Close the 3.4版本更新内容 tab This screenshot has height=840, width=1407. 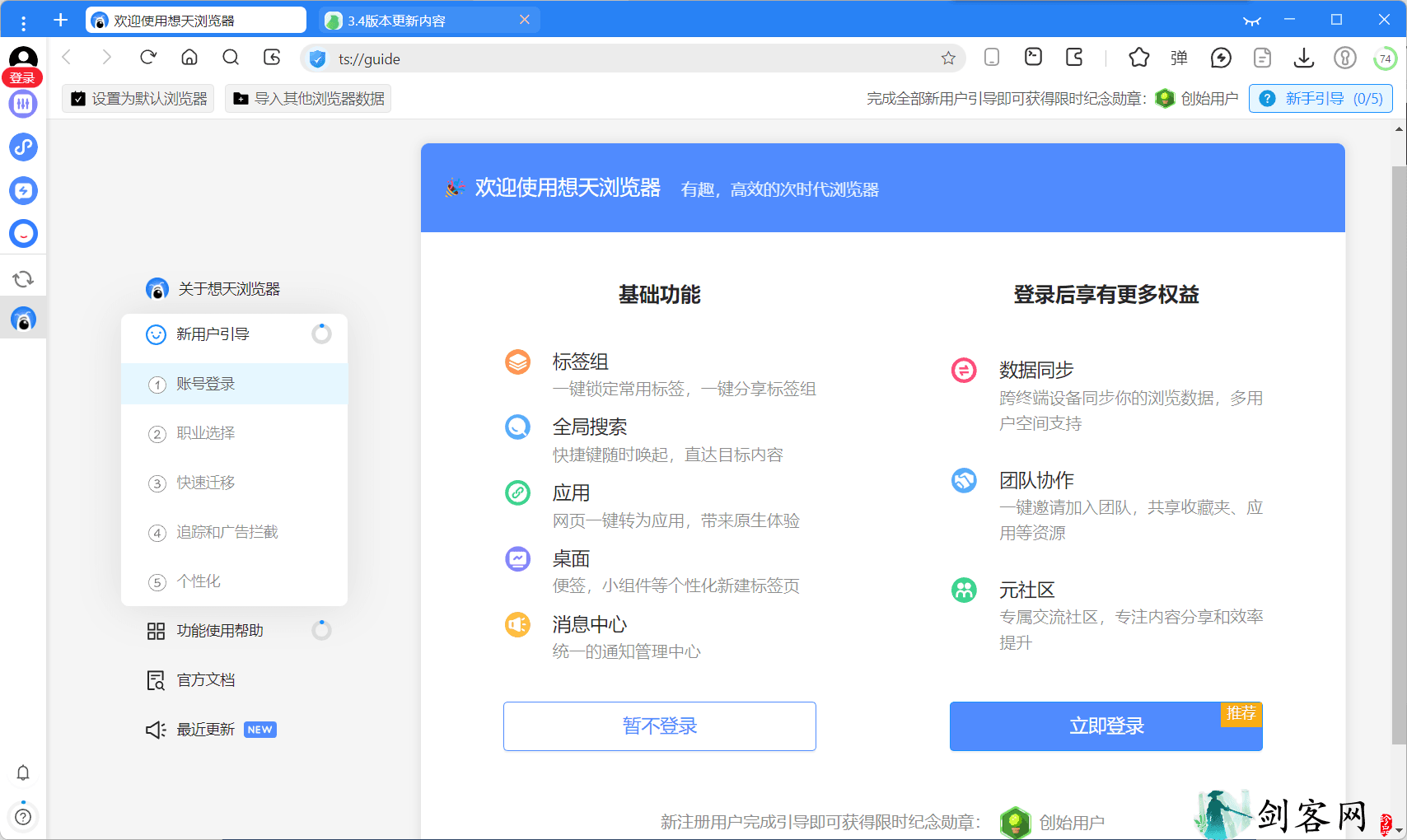[x=525, y=20]
